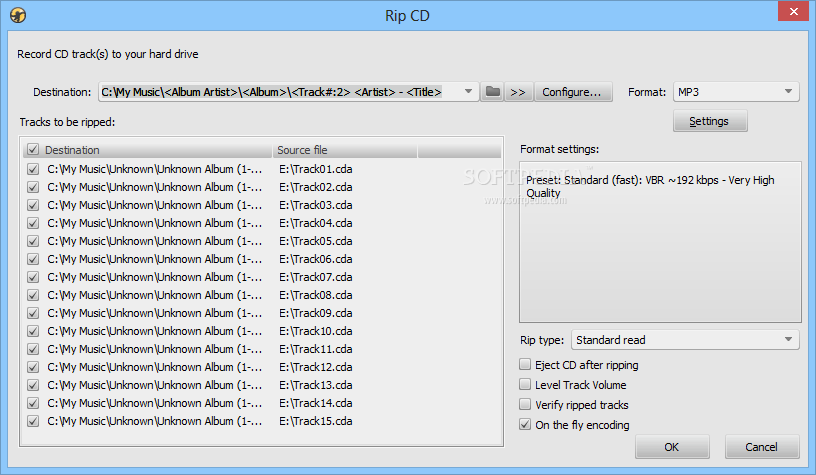Enable Level Track Volume option
This screenshot has width=816, height=475.
tap(525, 384)
